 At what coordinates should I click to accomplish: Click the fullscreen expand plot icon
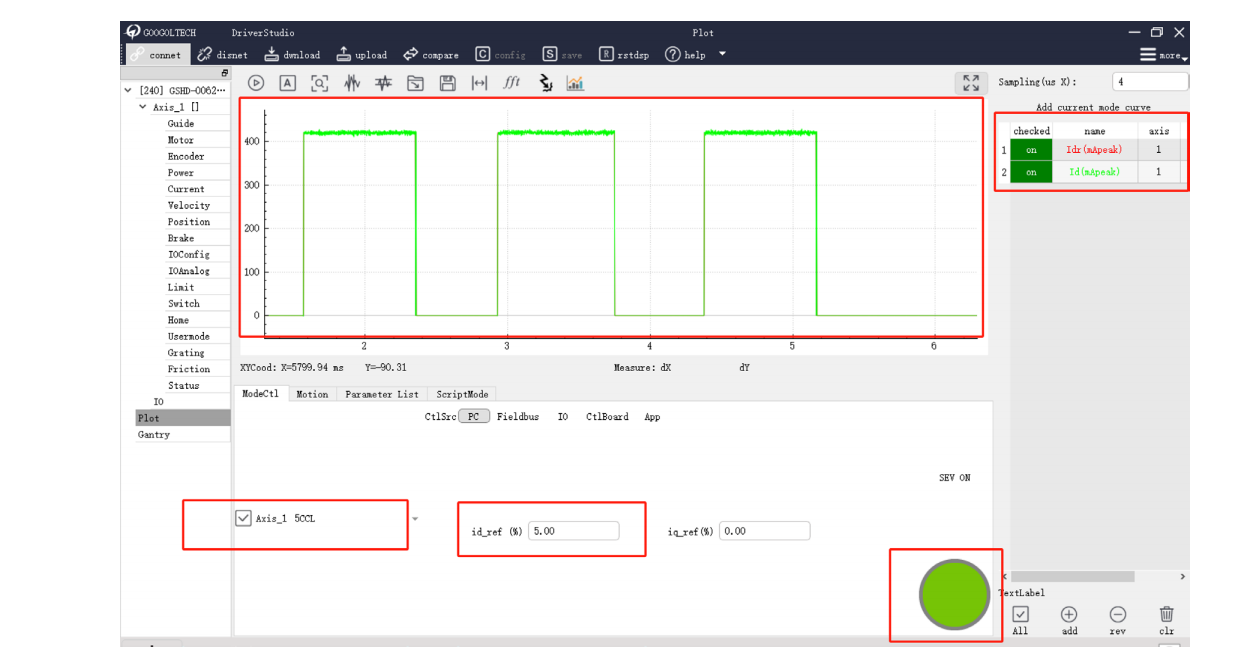tap(970, 83)
